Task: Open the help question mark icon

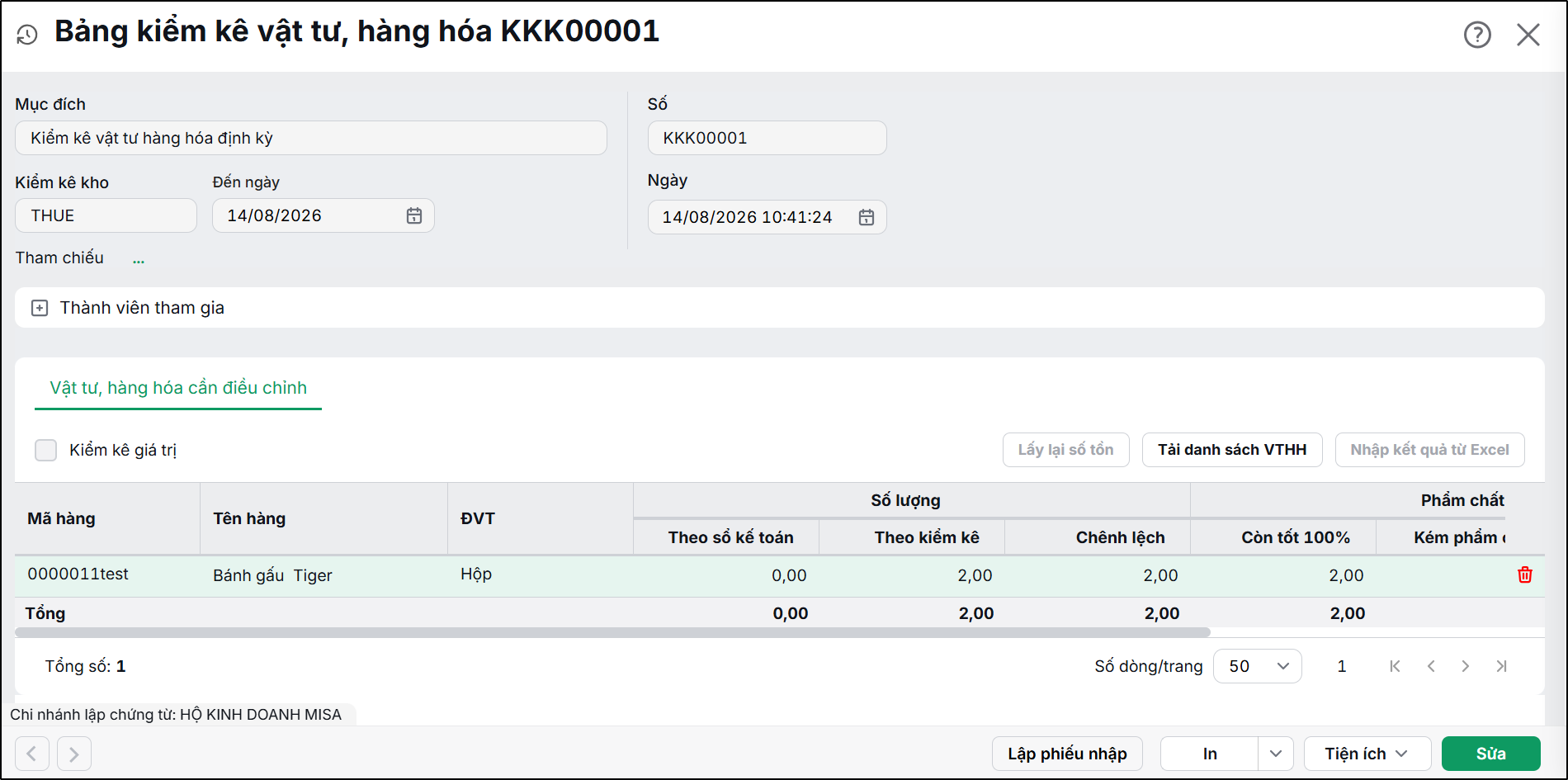Action: pyautogui.click(x=1477, y=35)
